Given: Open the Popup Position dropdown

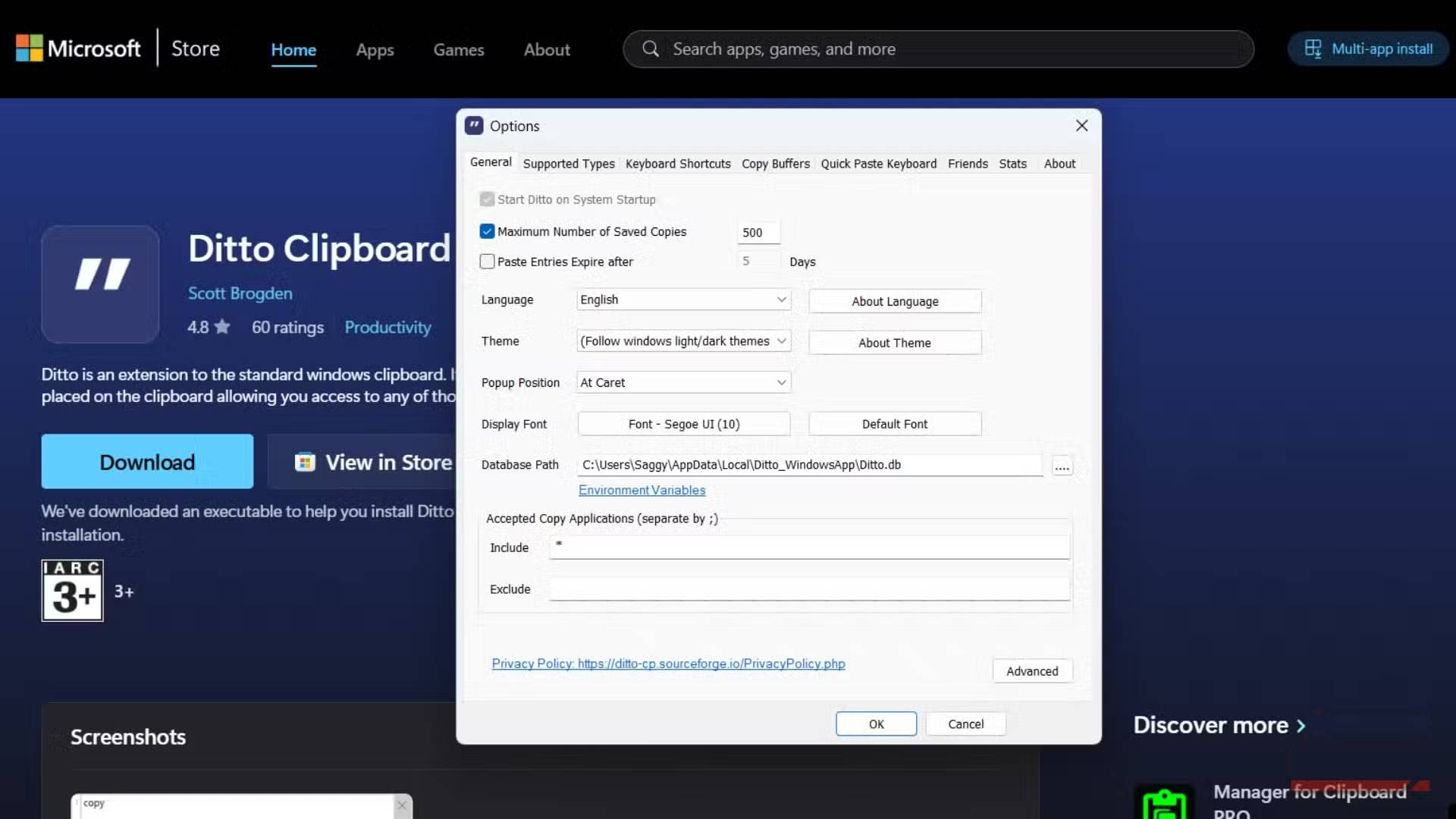Looking at the screenshot, I should 683,383.
